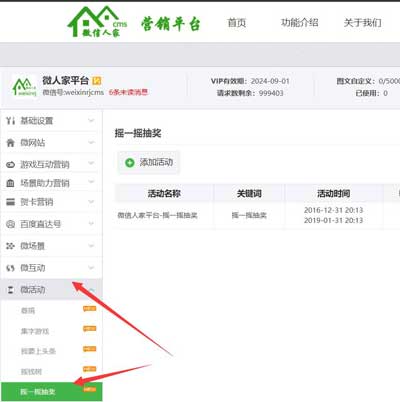Click the hot badge on 摇一摇抽奖 row
Image resolution: width=400 pixels, height=402 pixels.
click(90, 389)
